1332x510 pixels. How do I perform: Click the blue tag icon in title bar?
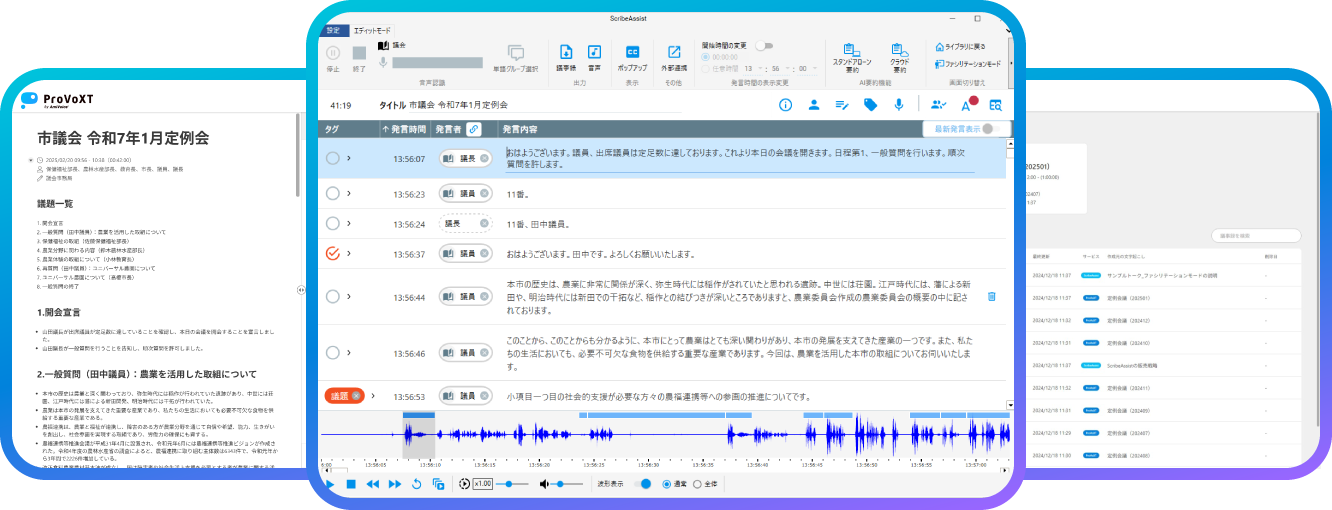tap(870, 105)
